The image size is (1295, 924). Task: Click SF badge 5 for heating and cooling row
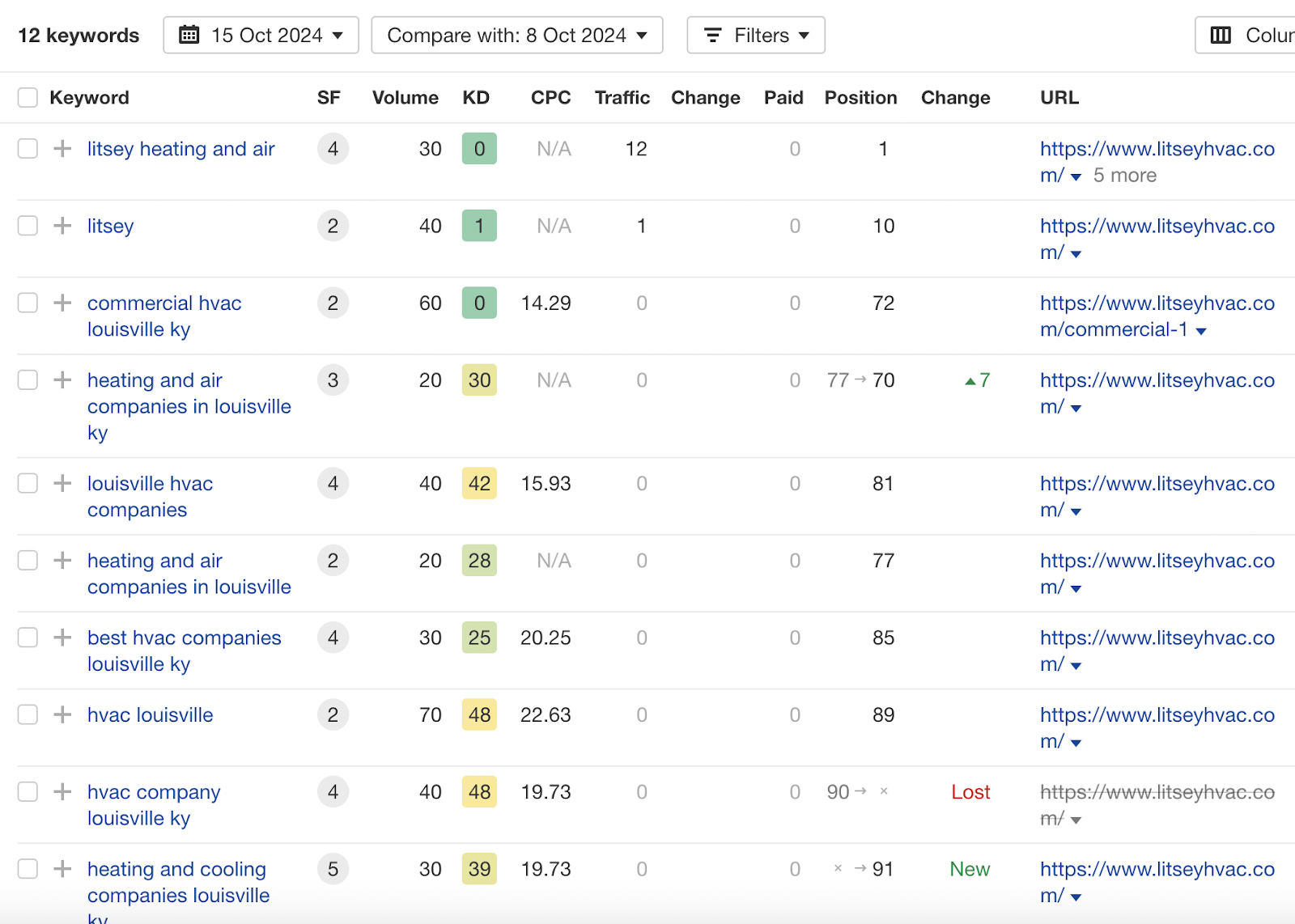pyautogui.click(x=333, y=869)
